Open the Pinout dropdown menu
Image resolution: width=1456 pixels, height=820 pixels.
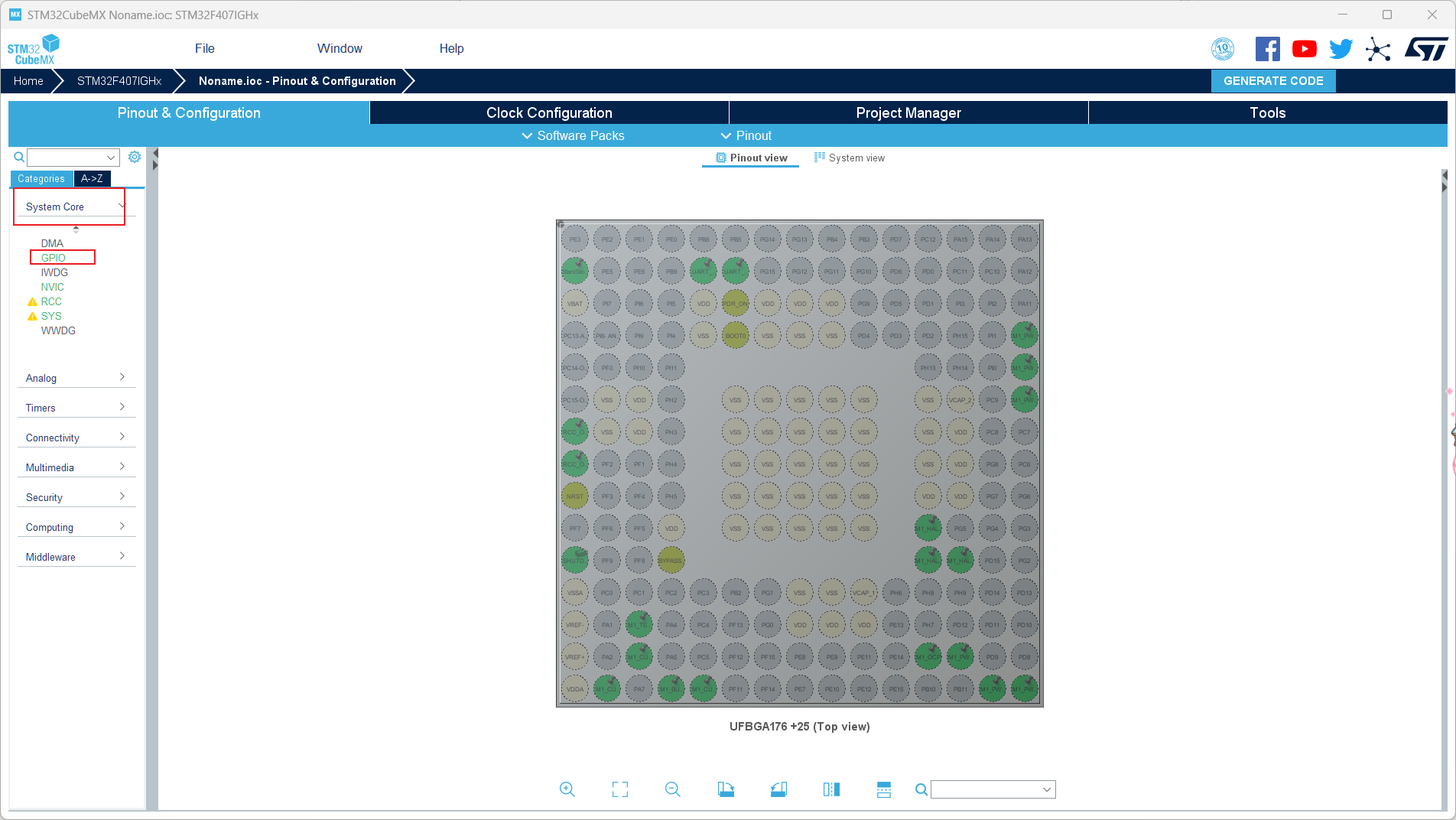[x=746, y=135]
